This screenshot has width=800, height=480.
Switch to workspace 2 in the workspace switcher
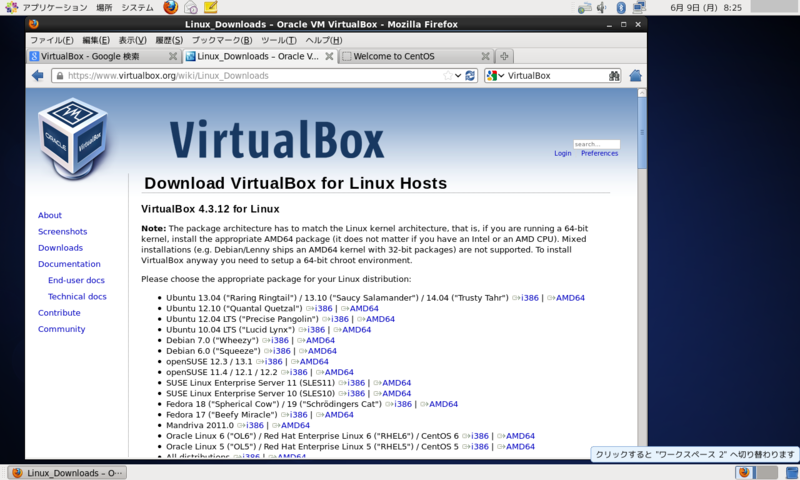pos(767,472)
